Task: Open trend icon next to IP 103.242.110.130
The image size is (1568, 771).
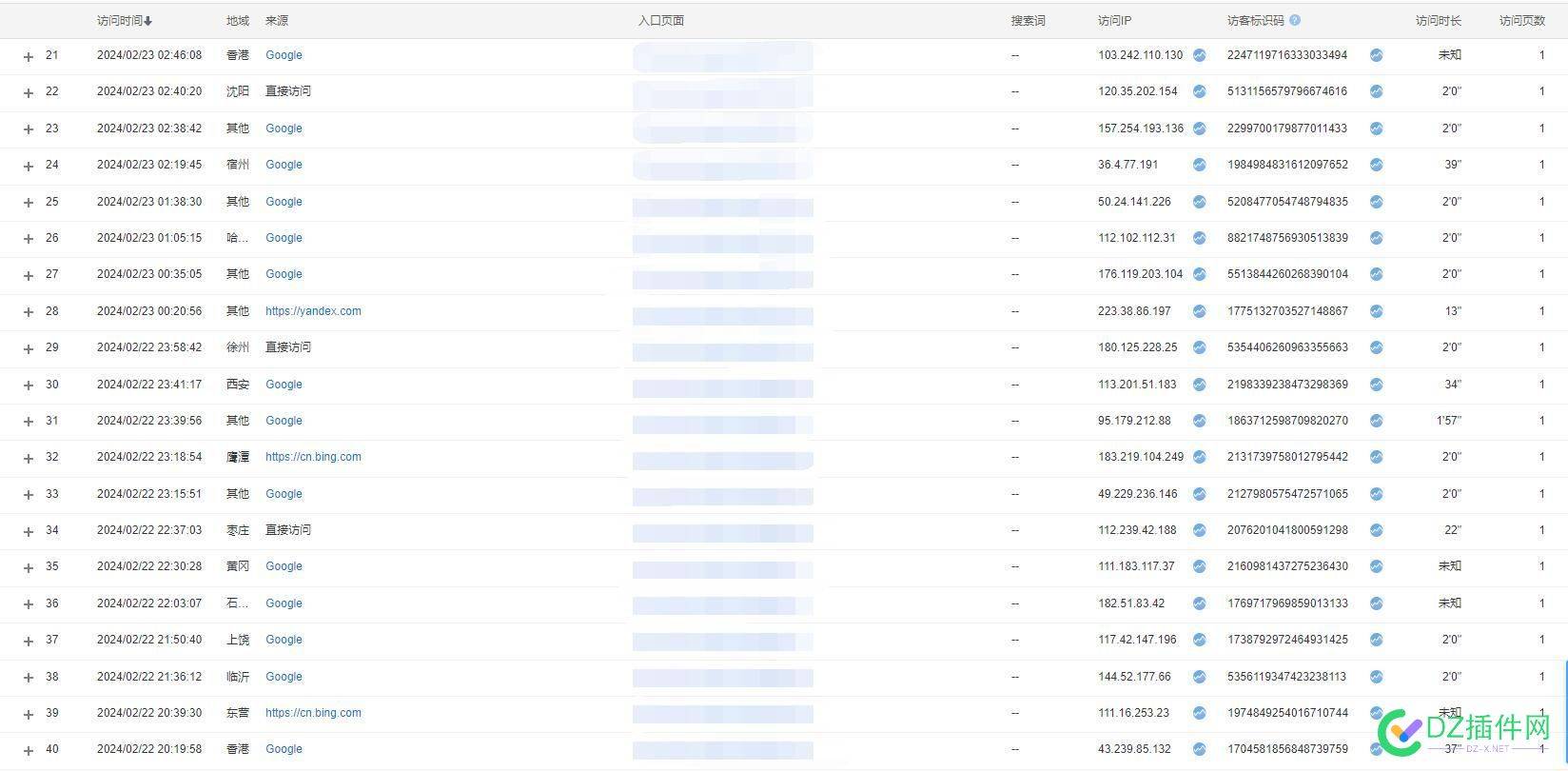Action: point(1200,55)
